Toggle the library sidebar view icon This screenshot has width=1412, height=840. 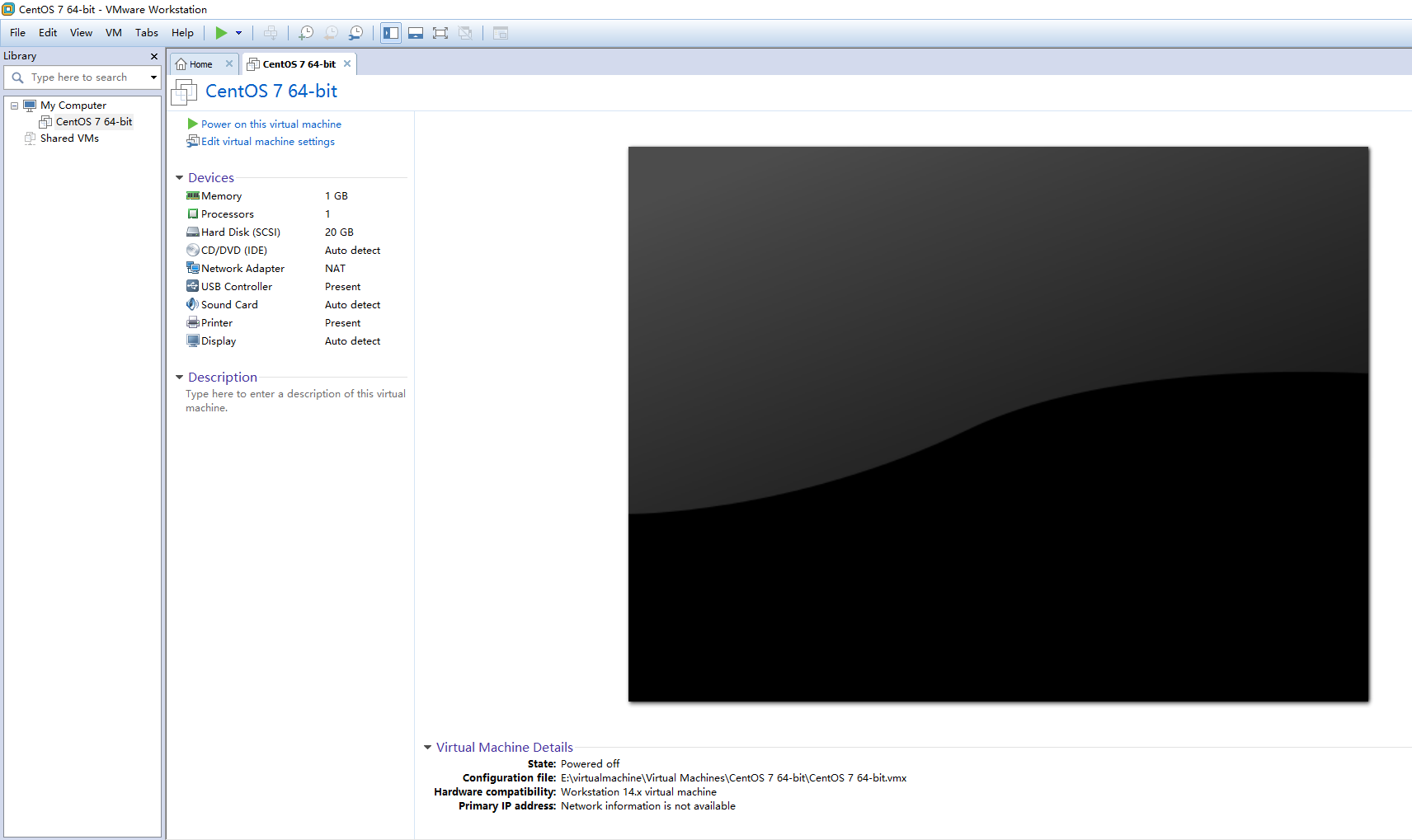click(391, 33)
